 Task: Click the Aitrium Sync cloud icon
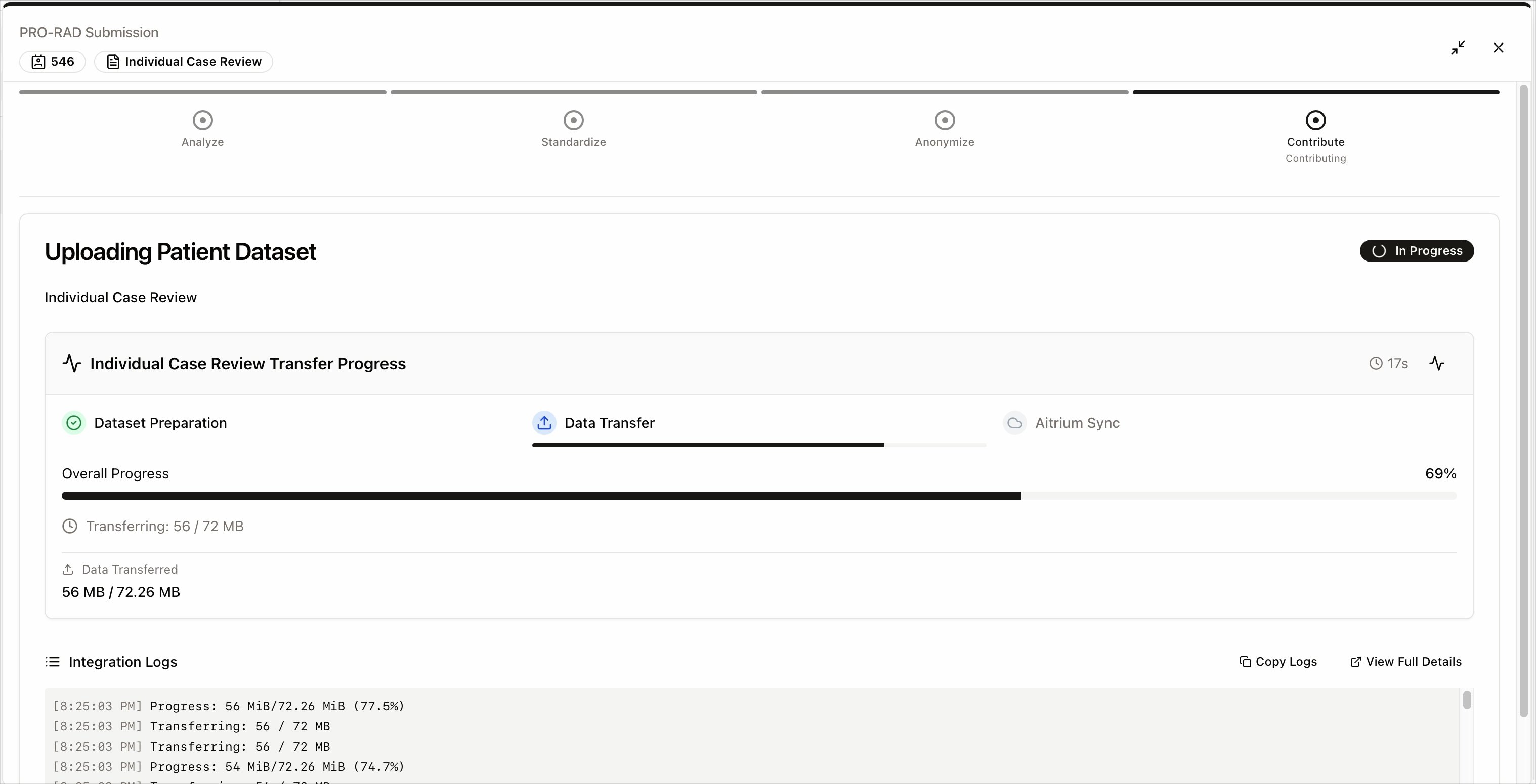1015,423
